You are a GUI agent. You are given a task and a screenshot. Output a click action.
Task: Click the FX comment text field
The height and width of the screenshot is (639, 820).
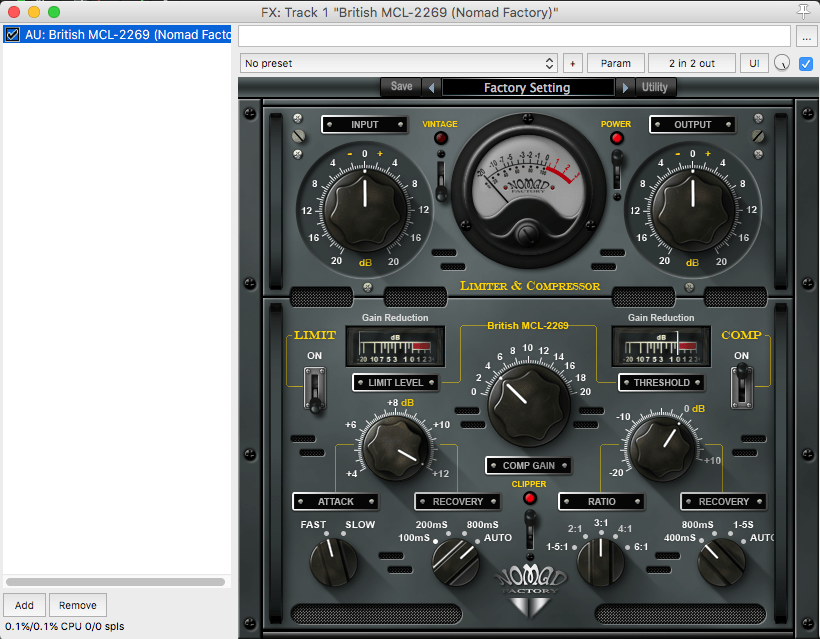(x=514, y=37)
